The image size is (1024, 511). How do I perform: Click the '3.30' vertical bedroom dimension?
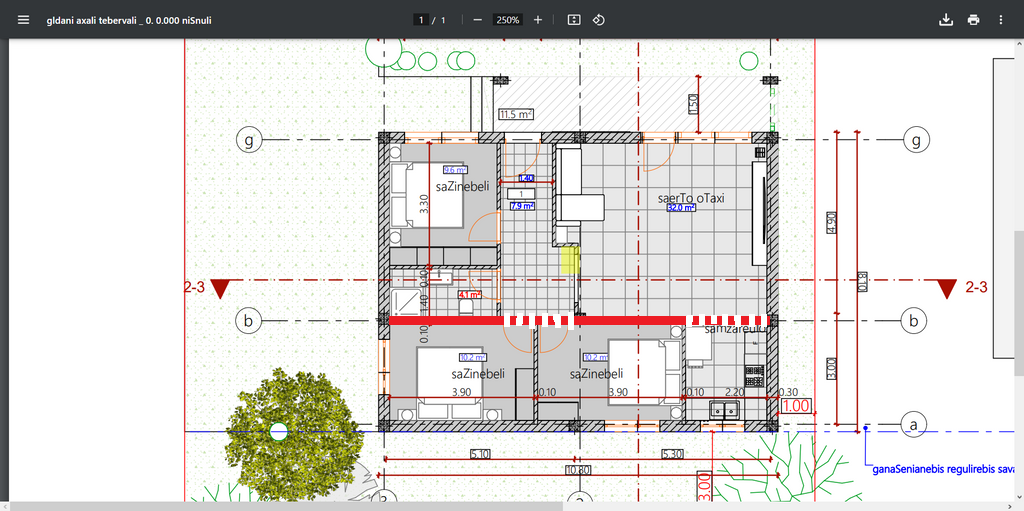click(x=424, y=204)
